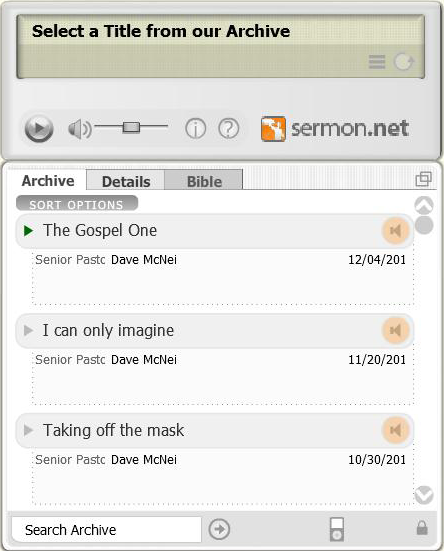This screenshot has height=551, width=444.
Task: Mute audio with the speaker icon
Action: coord(80,129)
